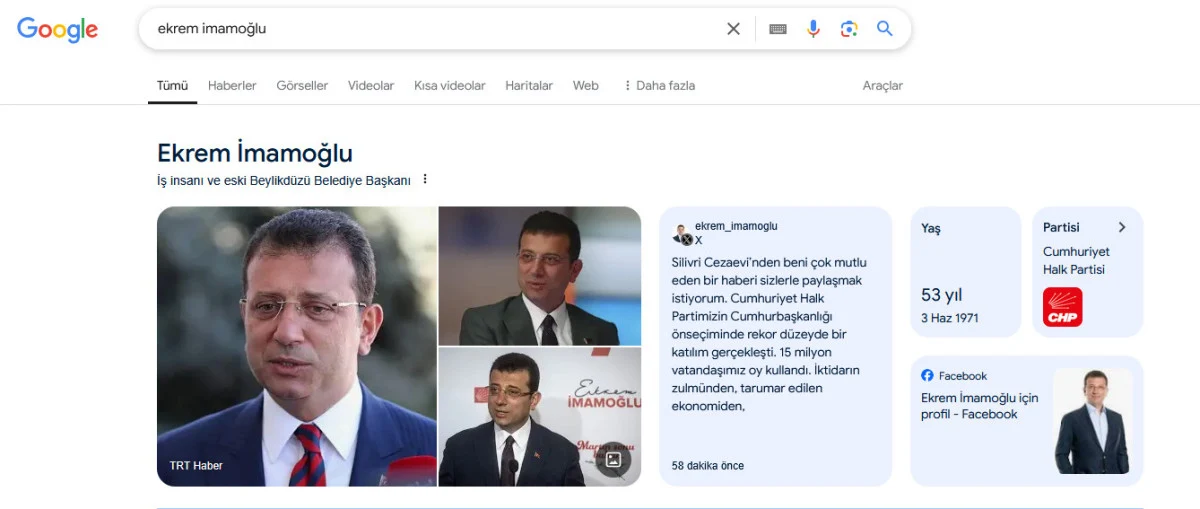
Task: Open the ekrem_imamoglu X post
Action: point(775,346)
